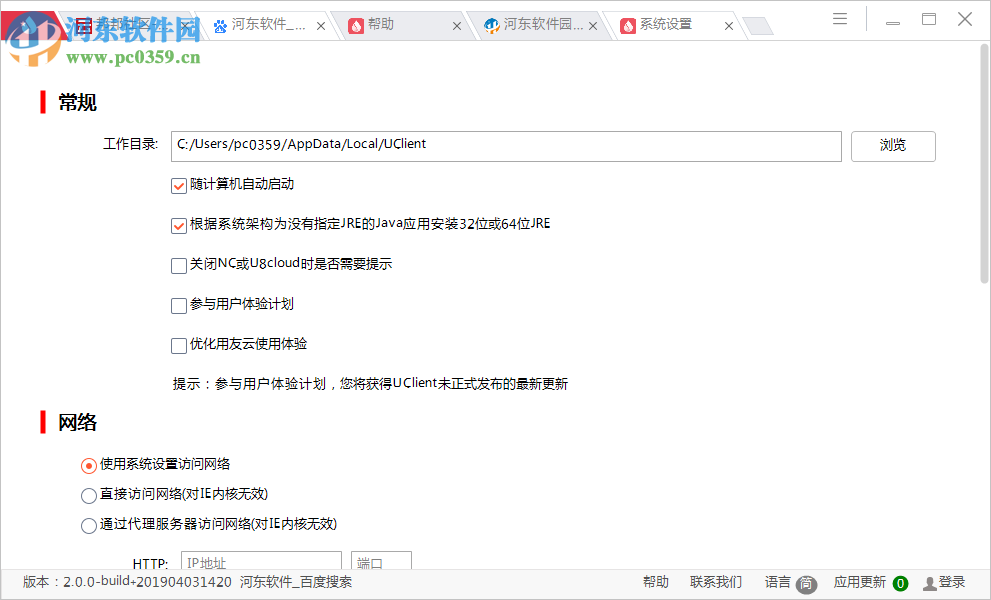Disable the 随计算机自动启动 checkbox
Image resolution: width=991 pixels, height=600 pixels.
[x=178, y=185]
